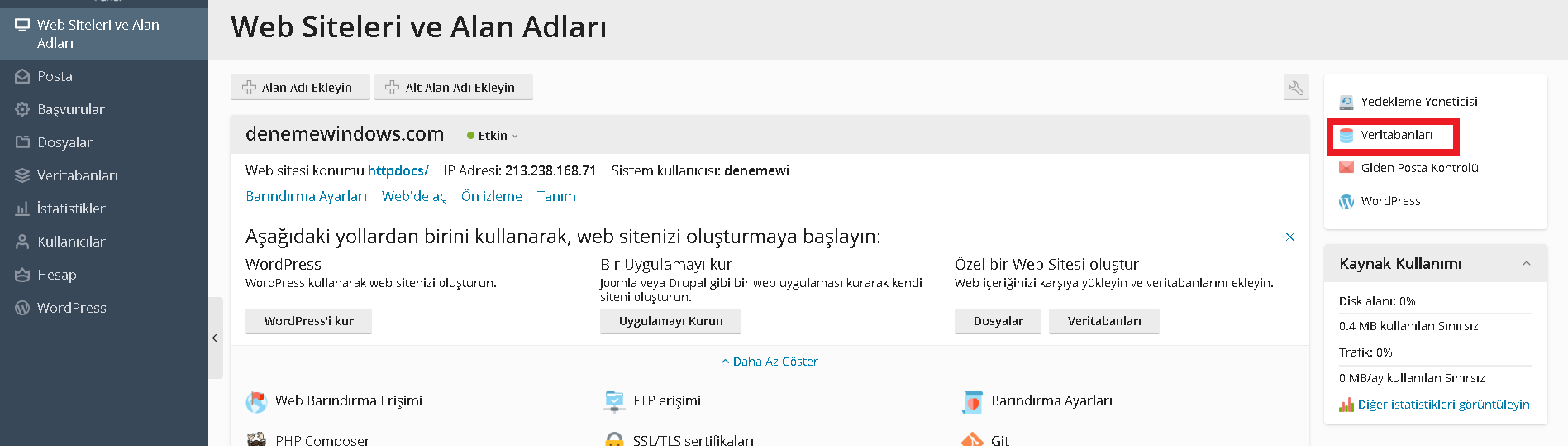Click the Git icon

pyautogui.click(x=972, y=439)
